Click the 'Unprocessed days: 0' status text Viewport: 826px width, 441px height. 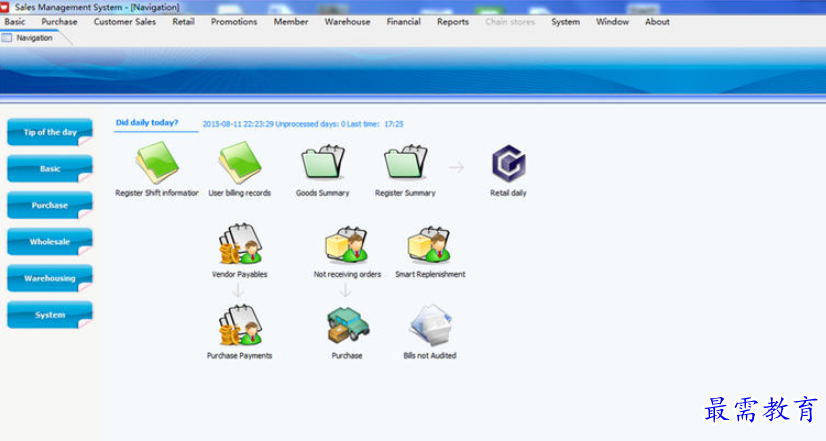(x=310, y=124)
